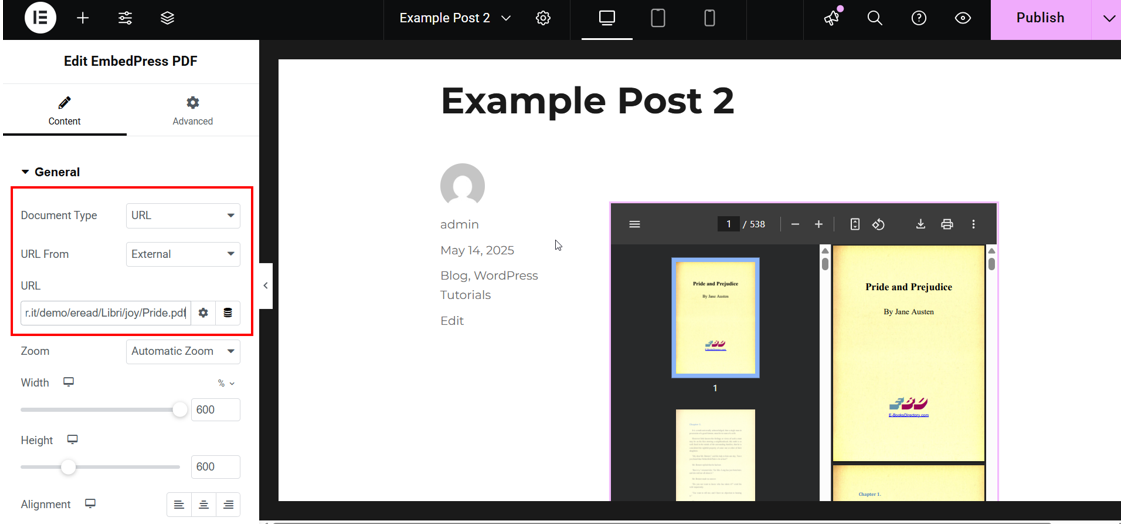Open page settings gear next to title
The width and height of the screenshot is (1121, 527).
click(x=543, y=18)
